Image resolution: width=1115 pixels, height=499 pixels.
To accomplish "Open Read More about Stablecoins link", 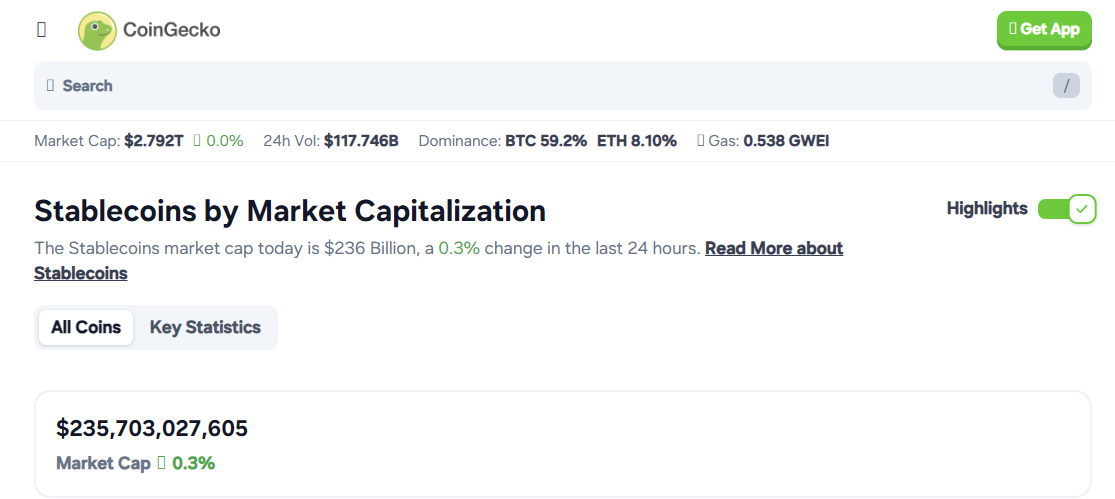I will point(439,261).
